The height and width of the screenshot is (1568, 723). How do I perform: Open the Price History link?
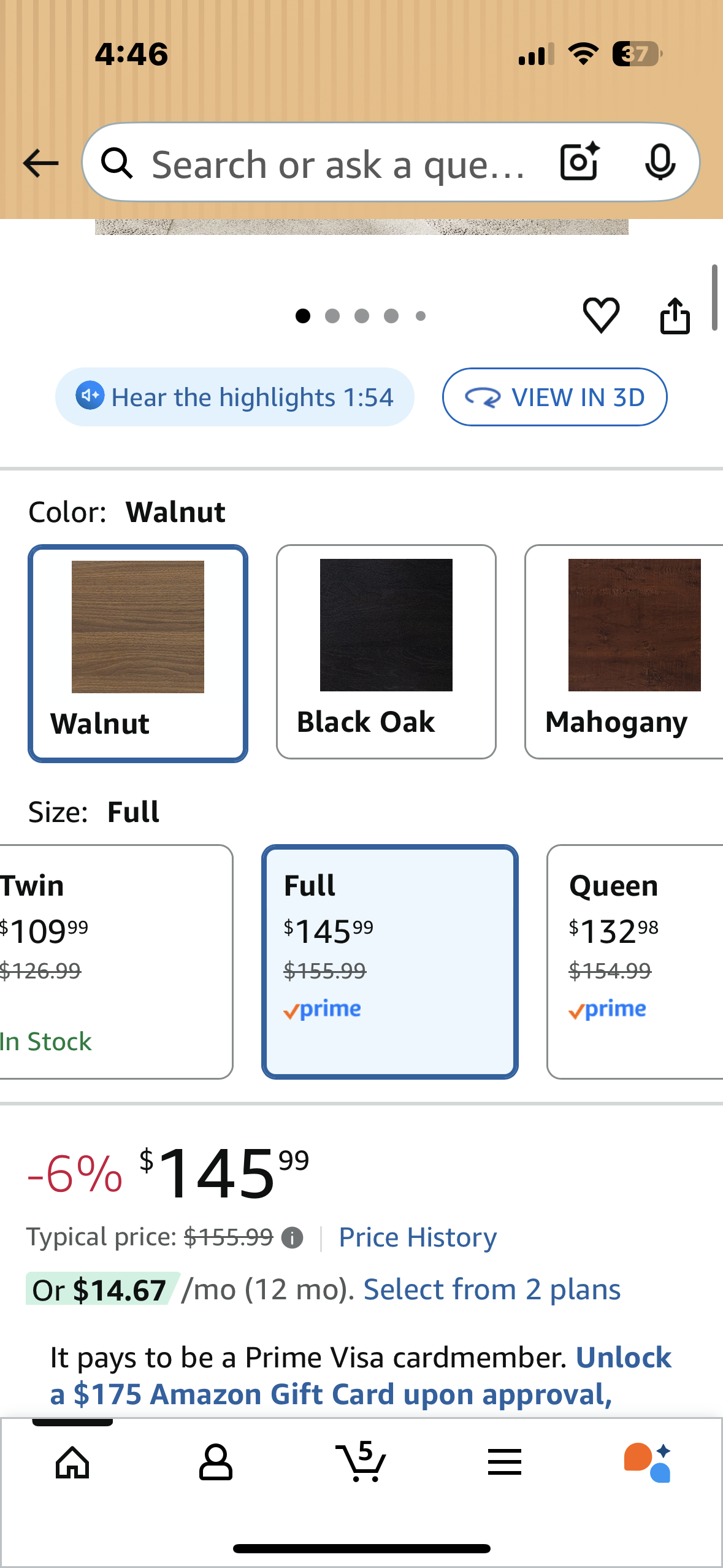click(x=417, y=1237)
